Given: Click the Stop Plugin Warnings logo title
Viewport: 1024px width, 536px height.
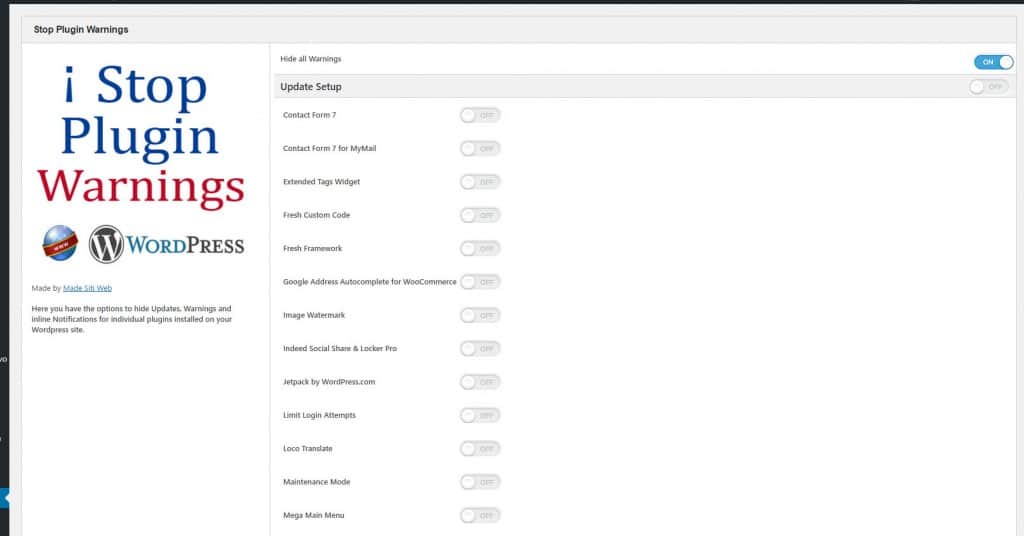Looking at the screenshot, I should tap(141, 135).
